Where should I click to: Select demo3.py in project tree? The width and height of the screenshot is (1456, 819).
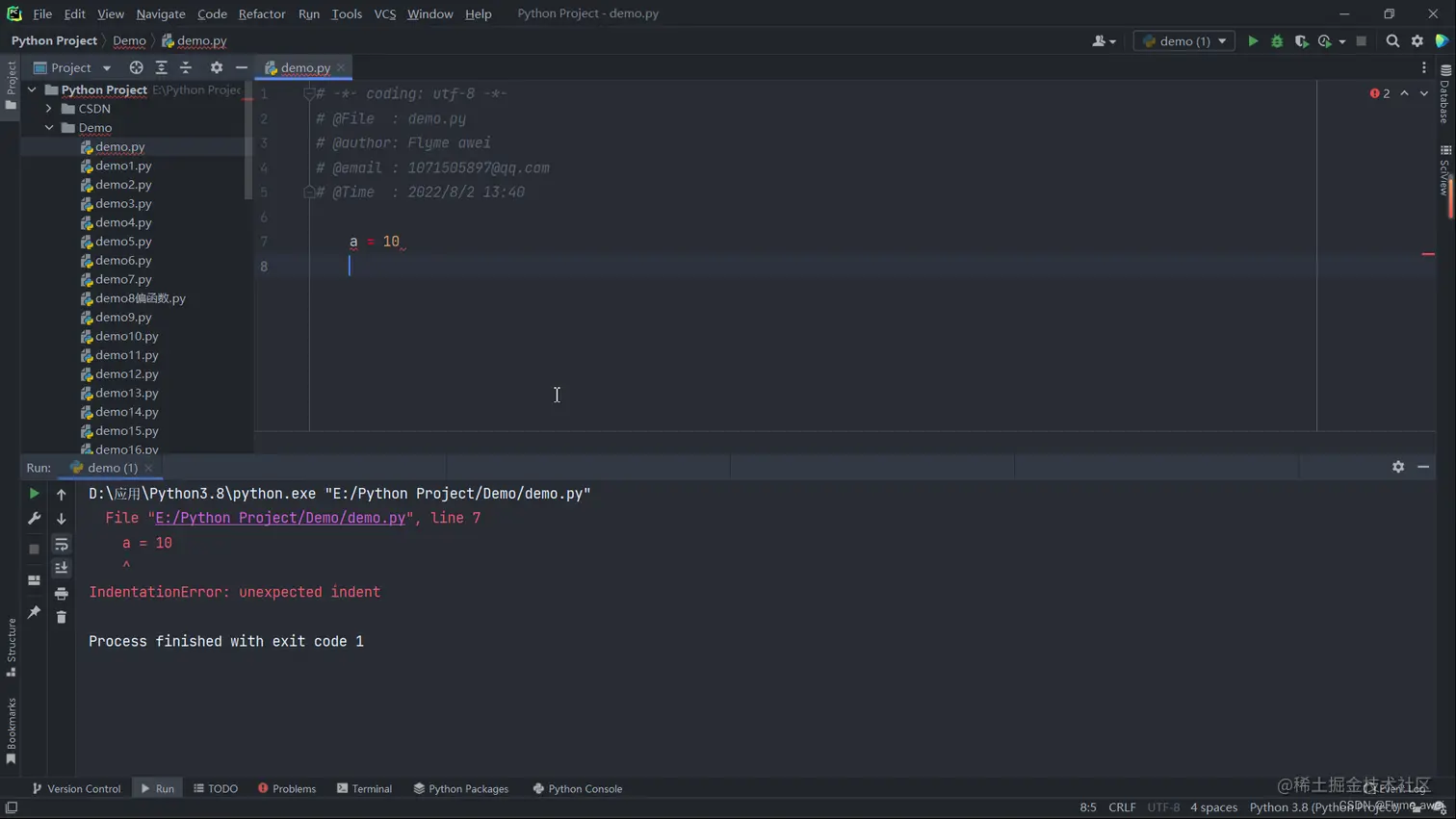123,203
